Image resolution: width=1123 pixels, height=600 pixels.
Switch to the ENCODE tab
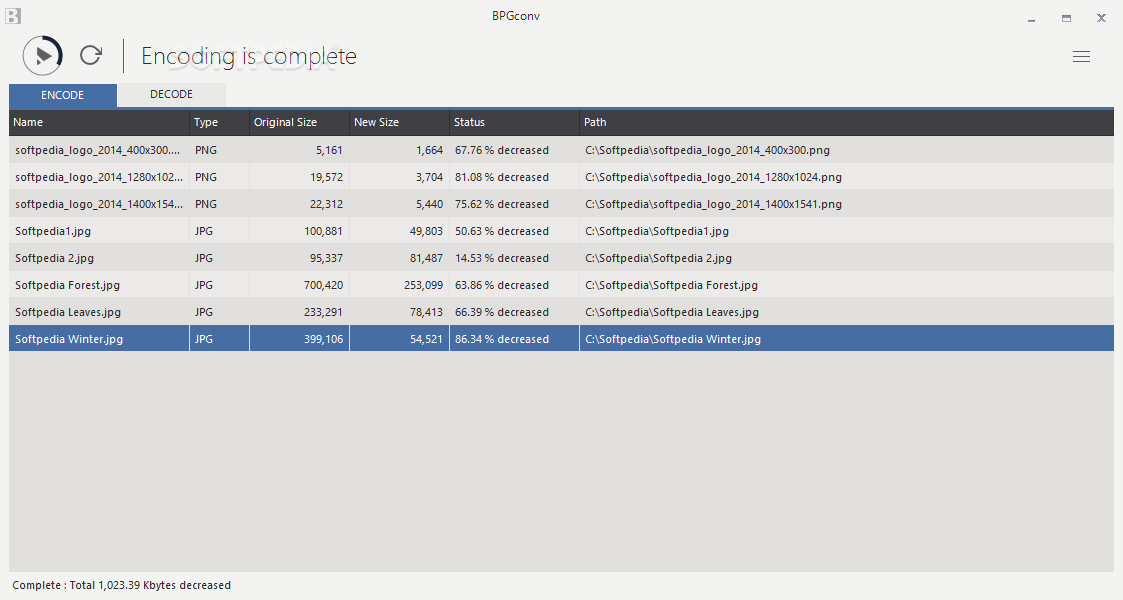pyautogui.click(x=62, y=95)
